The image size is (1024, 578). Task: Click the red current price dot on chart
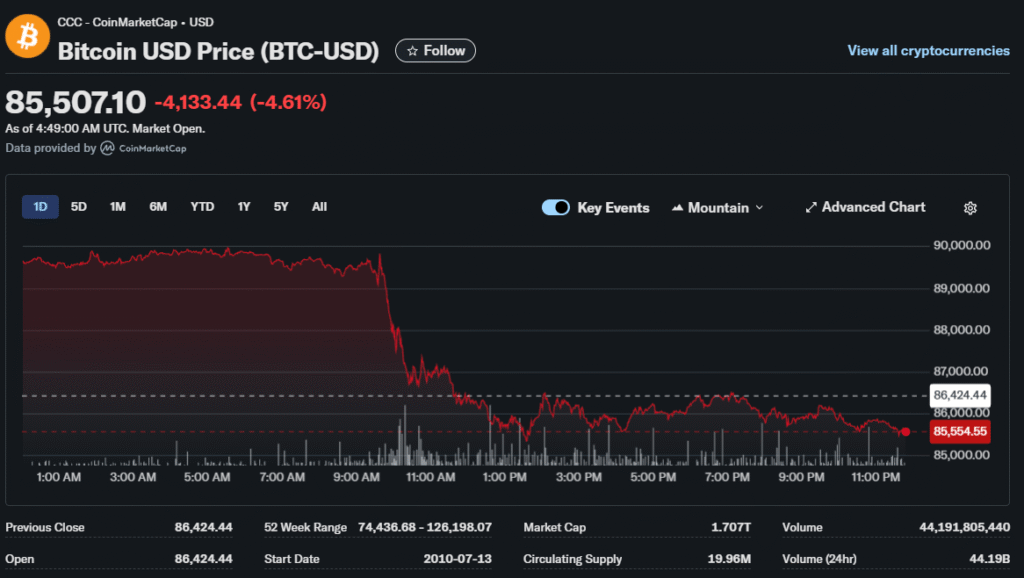pyautogui.click(x=905, y=432)
